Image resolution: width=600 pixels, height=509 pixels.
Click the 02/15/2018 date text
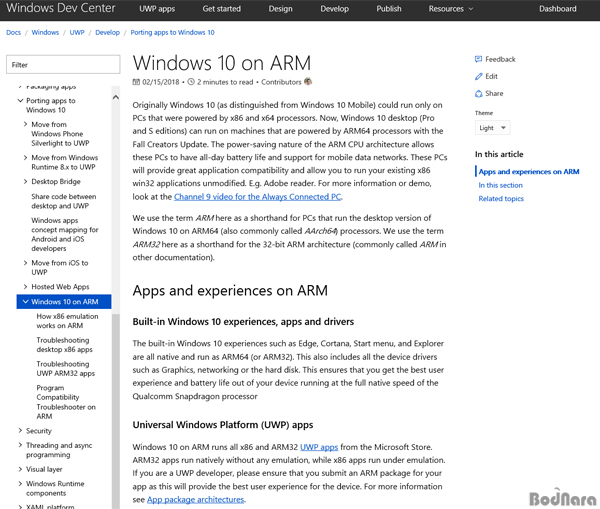(161, 82)
